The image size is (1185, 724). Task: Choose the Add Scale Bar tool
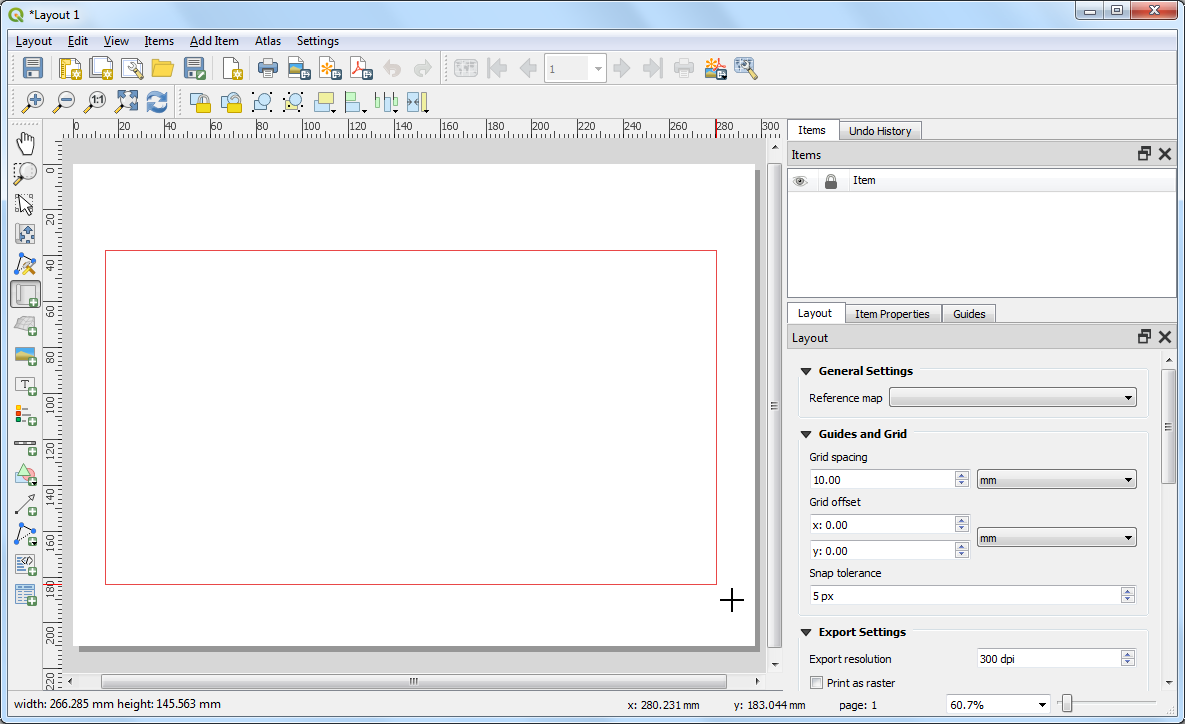[25, 445]
